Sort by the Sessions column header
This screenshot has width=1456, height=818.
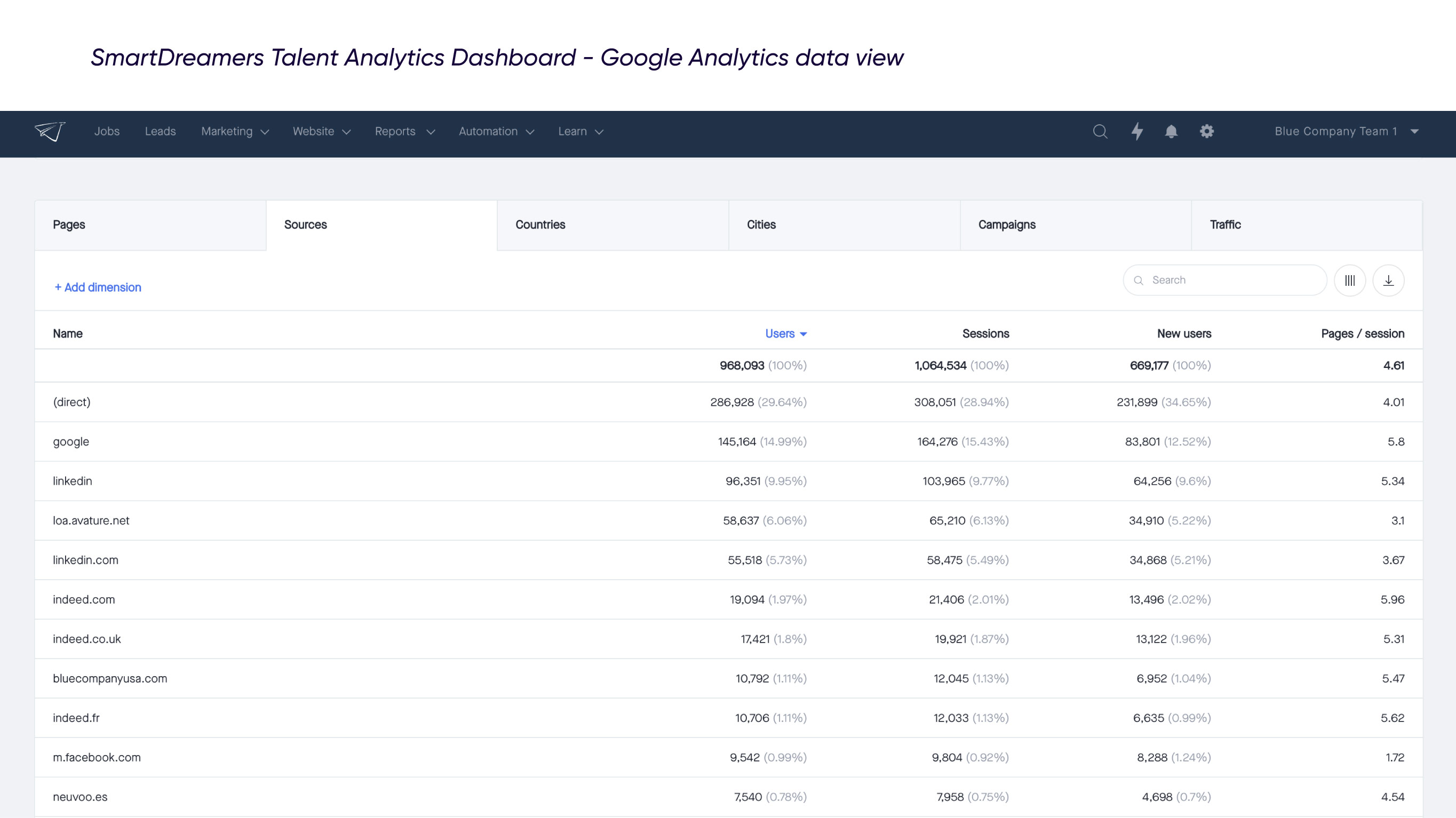(985, 334)
